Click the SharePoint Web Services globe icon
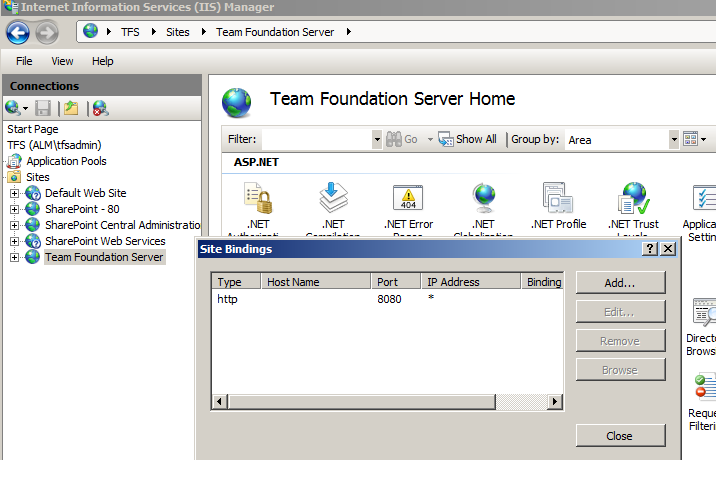This screenshot has width=716, height=488. (x=33, y=241)
